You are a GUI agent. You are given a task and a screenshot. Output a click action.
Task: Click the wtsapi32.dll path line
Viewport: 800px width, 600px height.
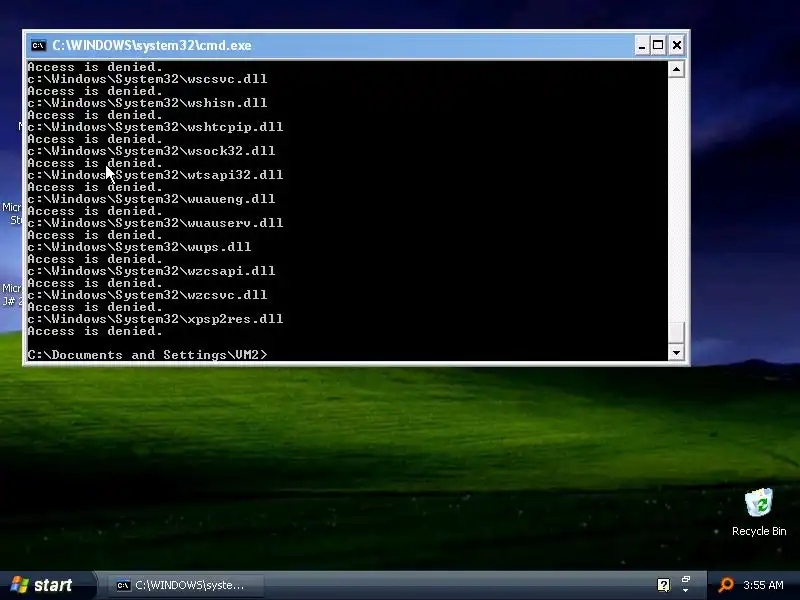pos(155,175)
